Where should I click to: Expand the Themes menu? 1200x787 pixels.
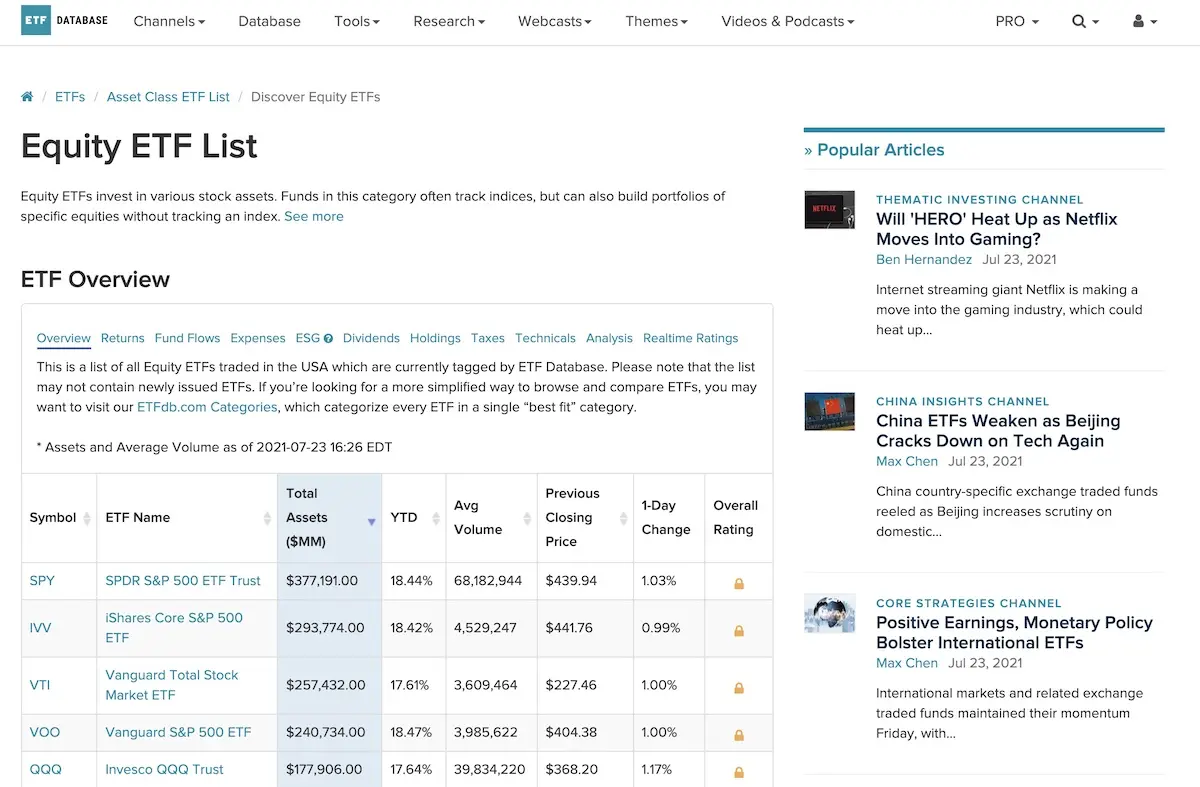657,21
